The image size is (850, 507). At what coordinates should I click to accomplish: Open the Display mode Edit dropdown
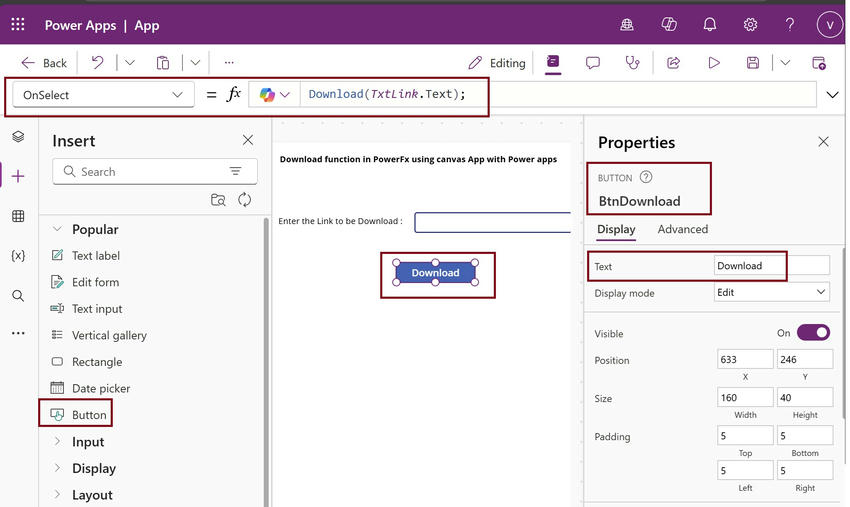click(x=772, y=293)
